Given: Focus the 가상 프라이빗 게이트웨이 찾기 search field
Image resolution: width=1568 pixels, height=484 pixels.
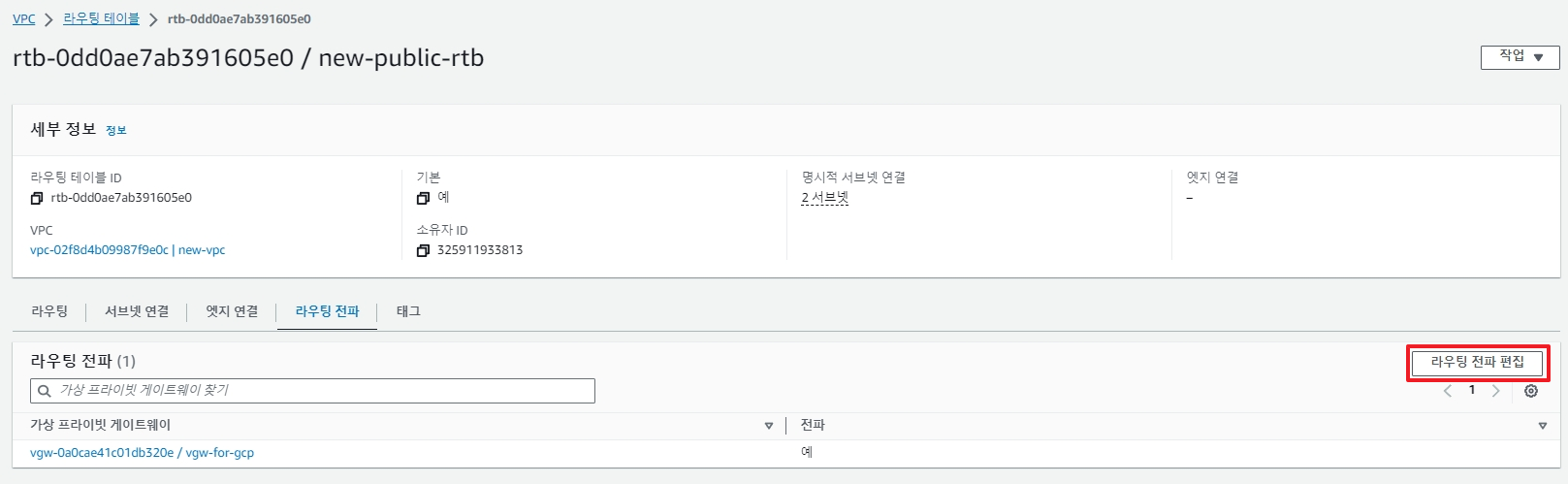Looking at the screenshot, I should click(312, 391).
